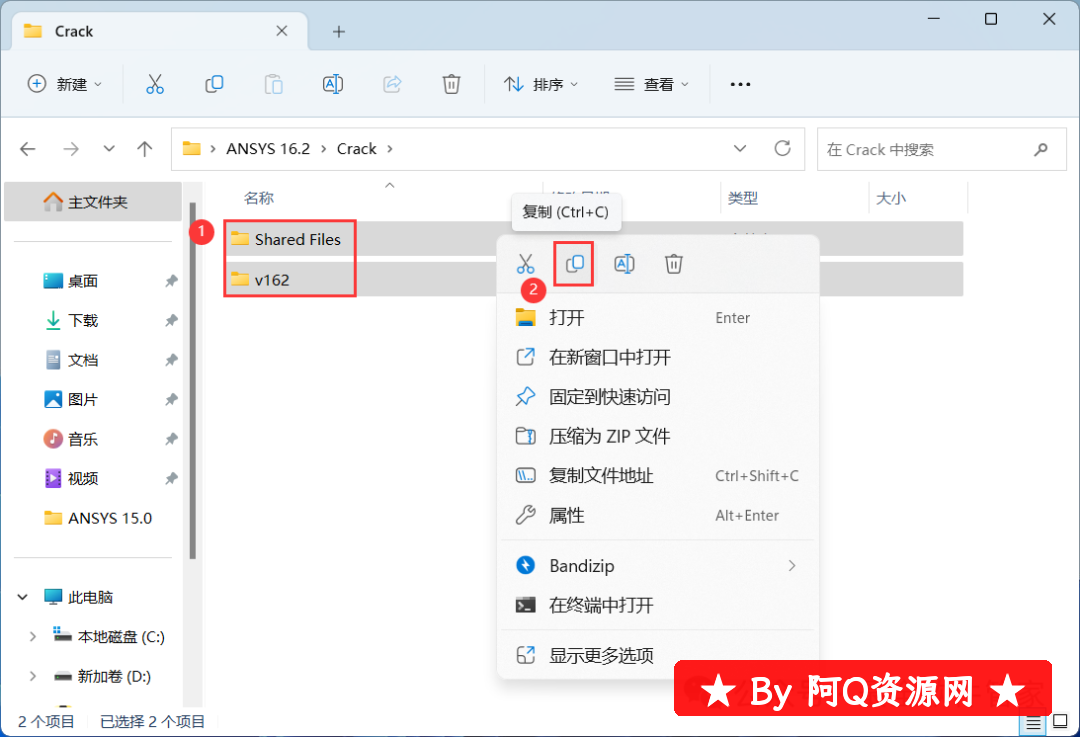Expand 新加卷 (D:) tree node
The width and height of the screenshot is (1080, 737).
point(32,676)
